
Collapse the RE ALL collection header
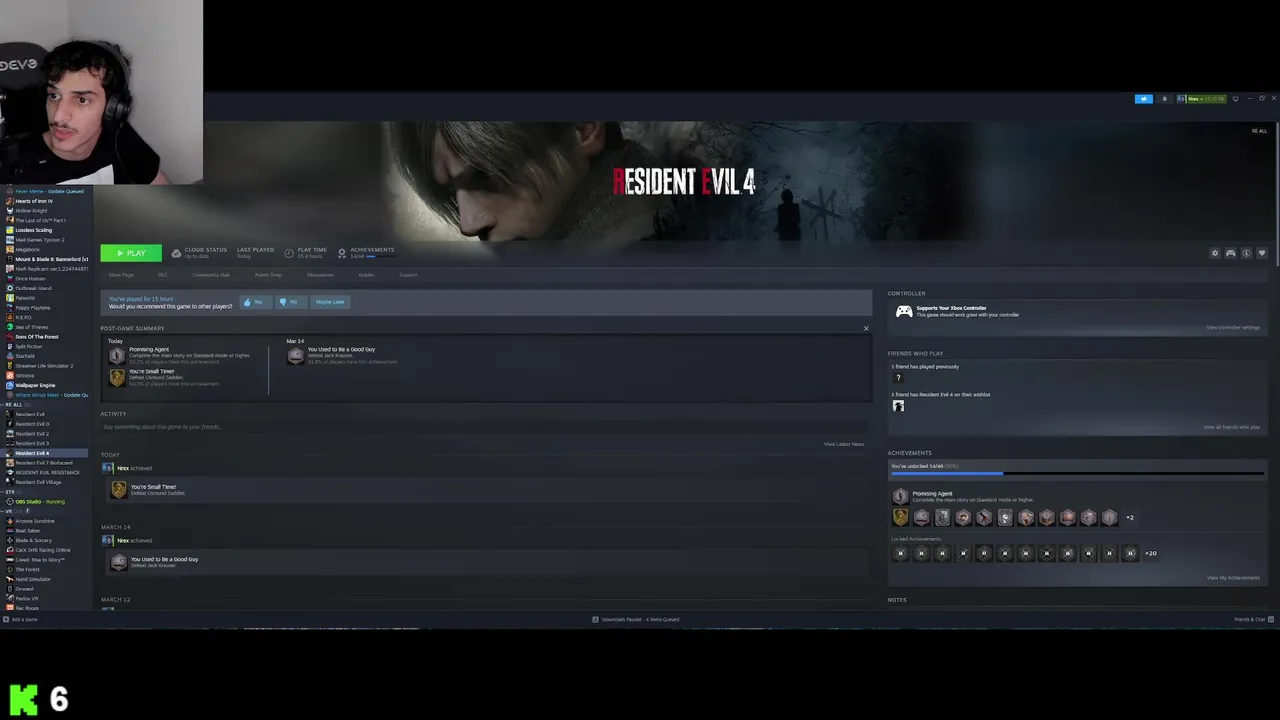[14, 405]
